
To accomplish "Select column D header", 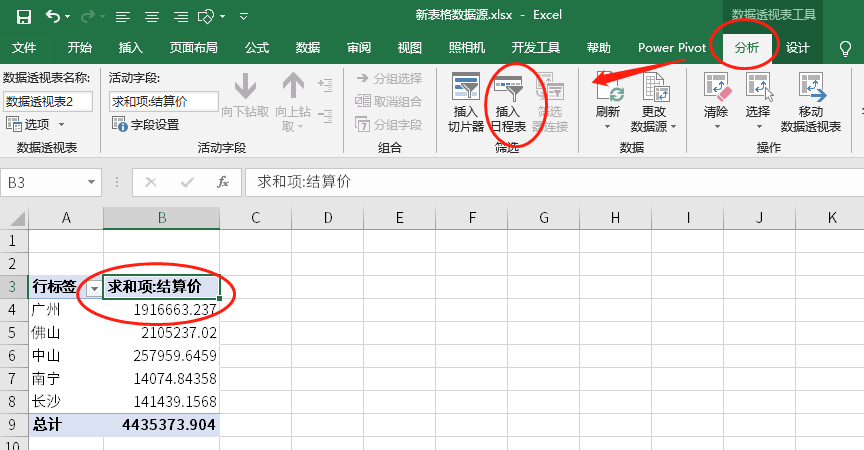I will coord(328,218).
